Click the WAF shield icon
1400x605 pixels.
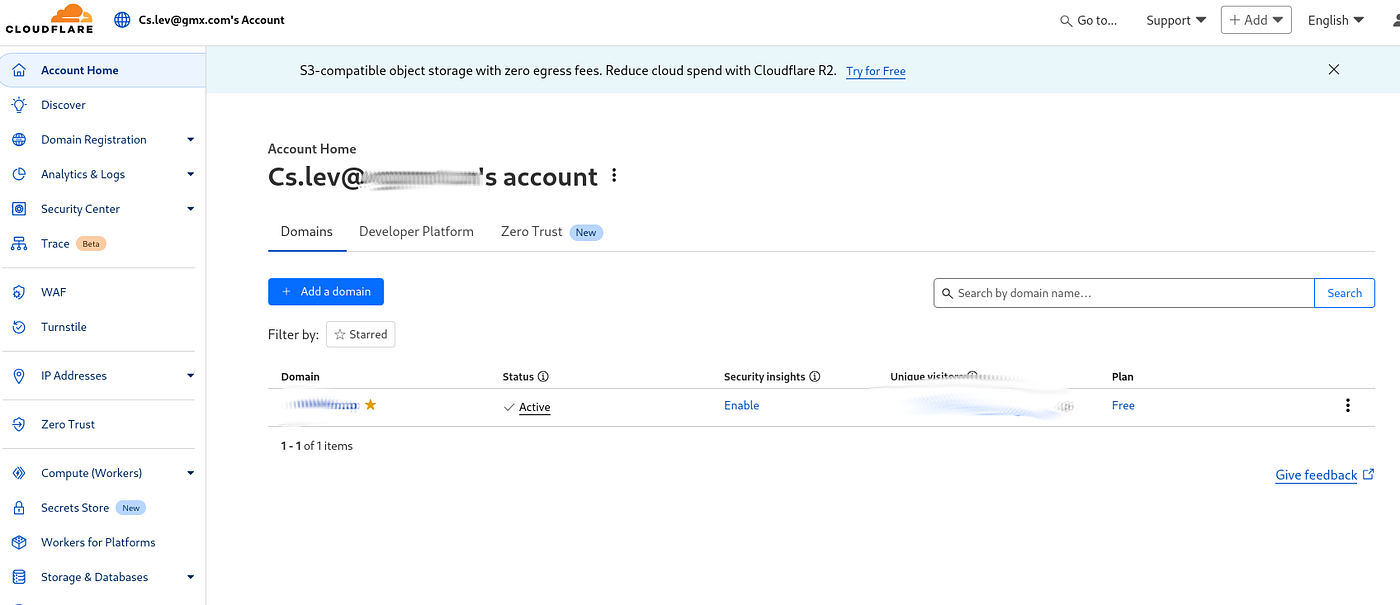tap(19, 292)
